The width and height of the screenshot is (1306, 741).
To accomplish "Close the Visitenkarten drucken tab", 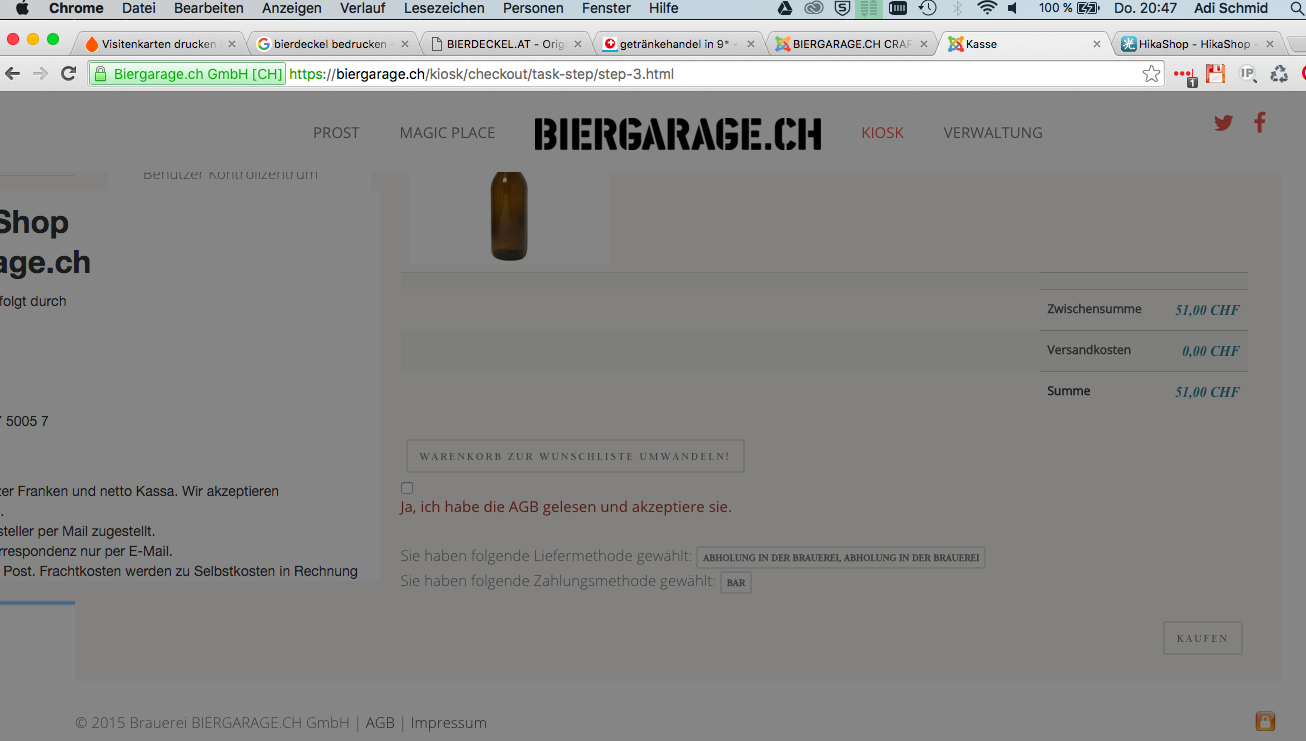I will tap(232, 44).
